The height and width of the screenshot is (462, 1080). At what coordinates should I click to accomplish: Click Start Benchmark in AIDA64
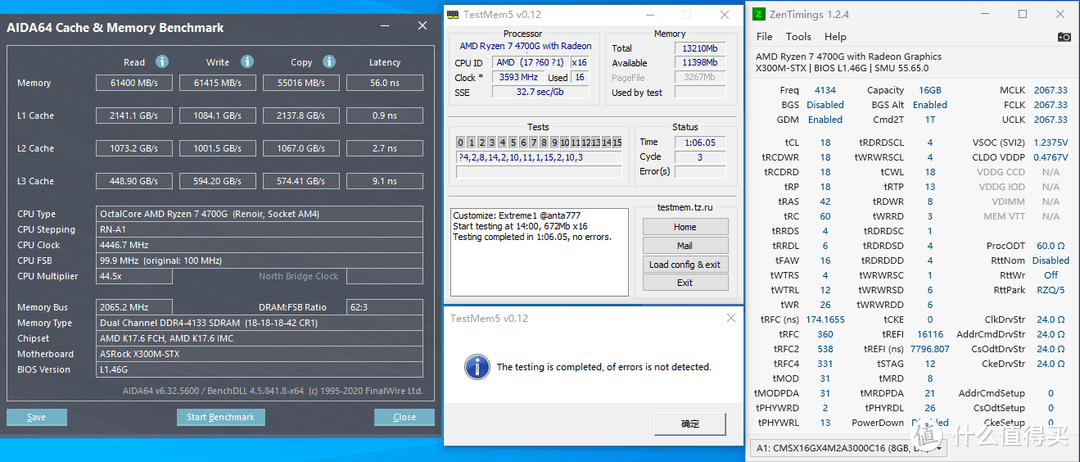click(220, 417)
